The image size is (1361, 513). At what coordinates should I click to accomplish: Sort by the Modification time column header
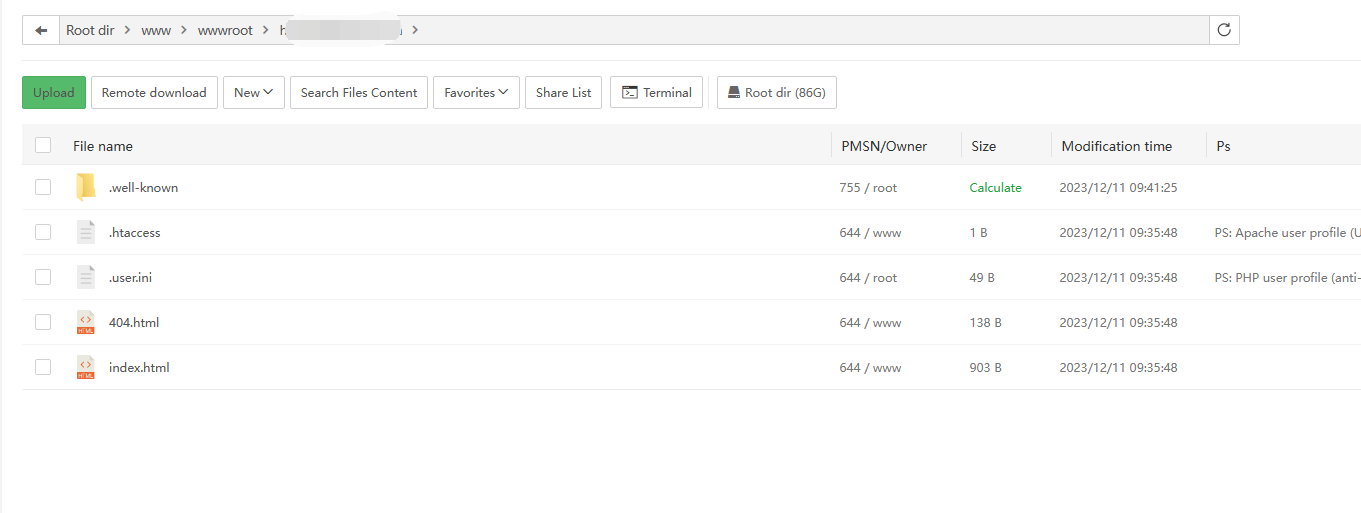point(1116,146)
